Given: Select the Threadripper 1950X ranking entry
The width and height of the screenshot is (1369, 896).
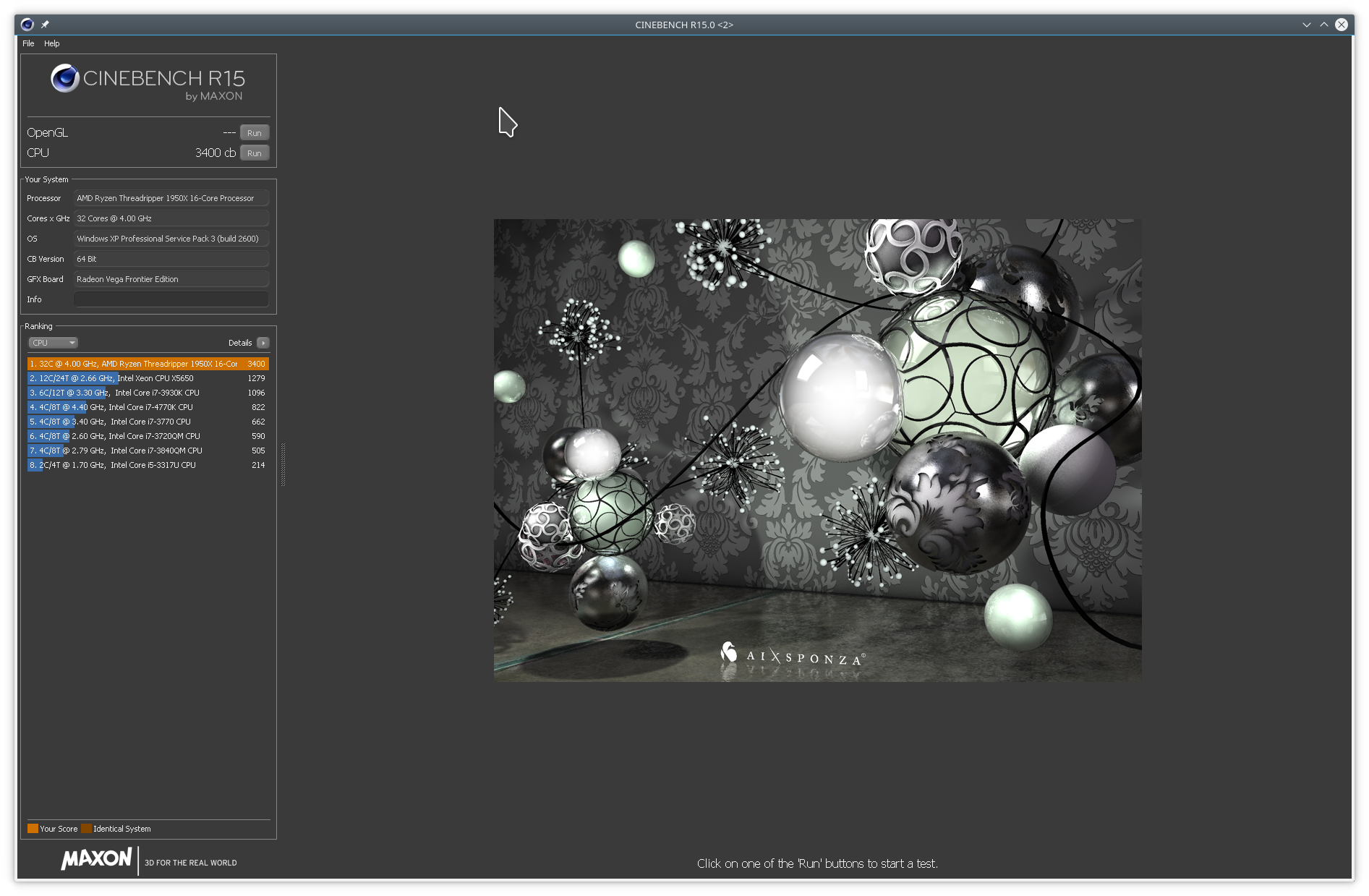Looking at the screenshot, I should click(148, 364).
